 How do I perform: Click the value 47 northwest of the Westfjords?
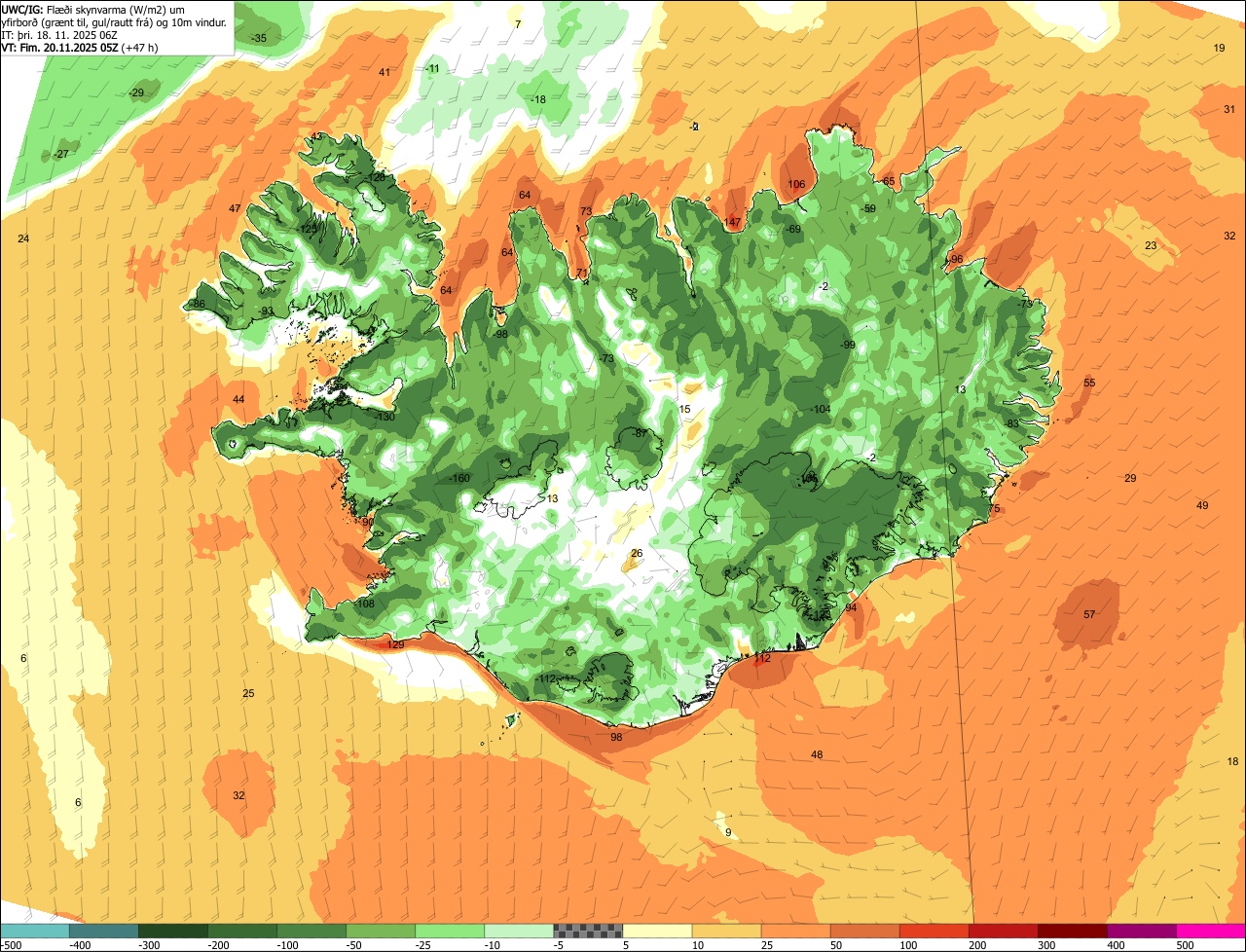coord(235,209)
